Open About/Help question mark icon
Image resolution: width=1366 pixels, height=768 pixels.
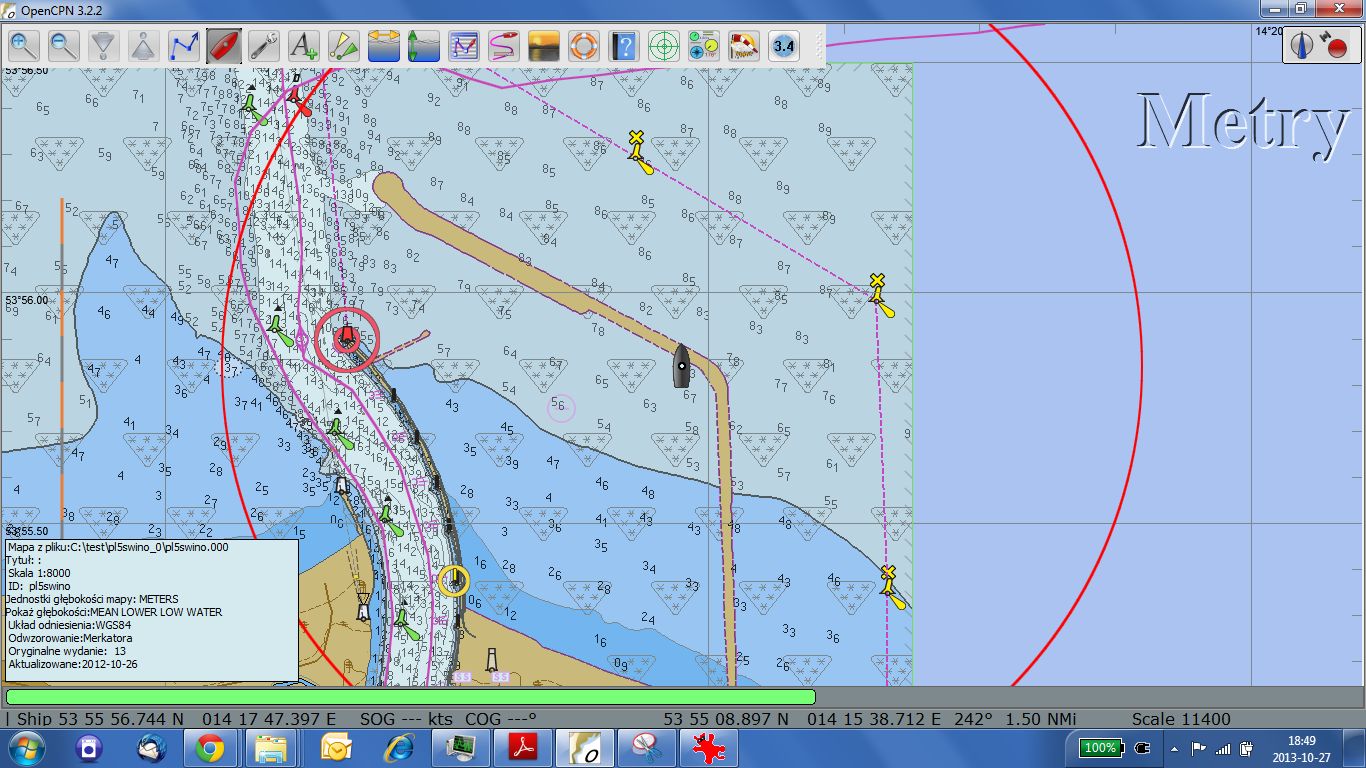(x=624, y=46)
